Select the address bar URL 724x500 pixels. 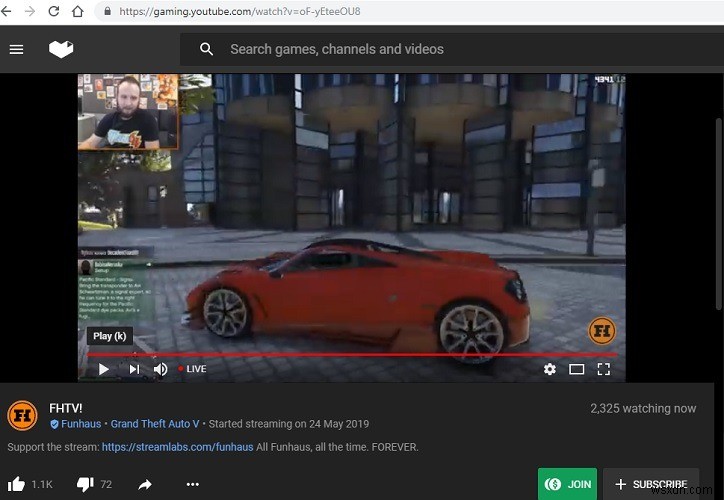click(x=240, y=11)
